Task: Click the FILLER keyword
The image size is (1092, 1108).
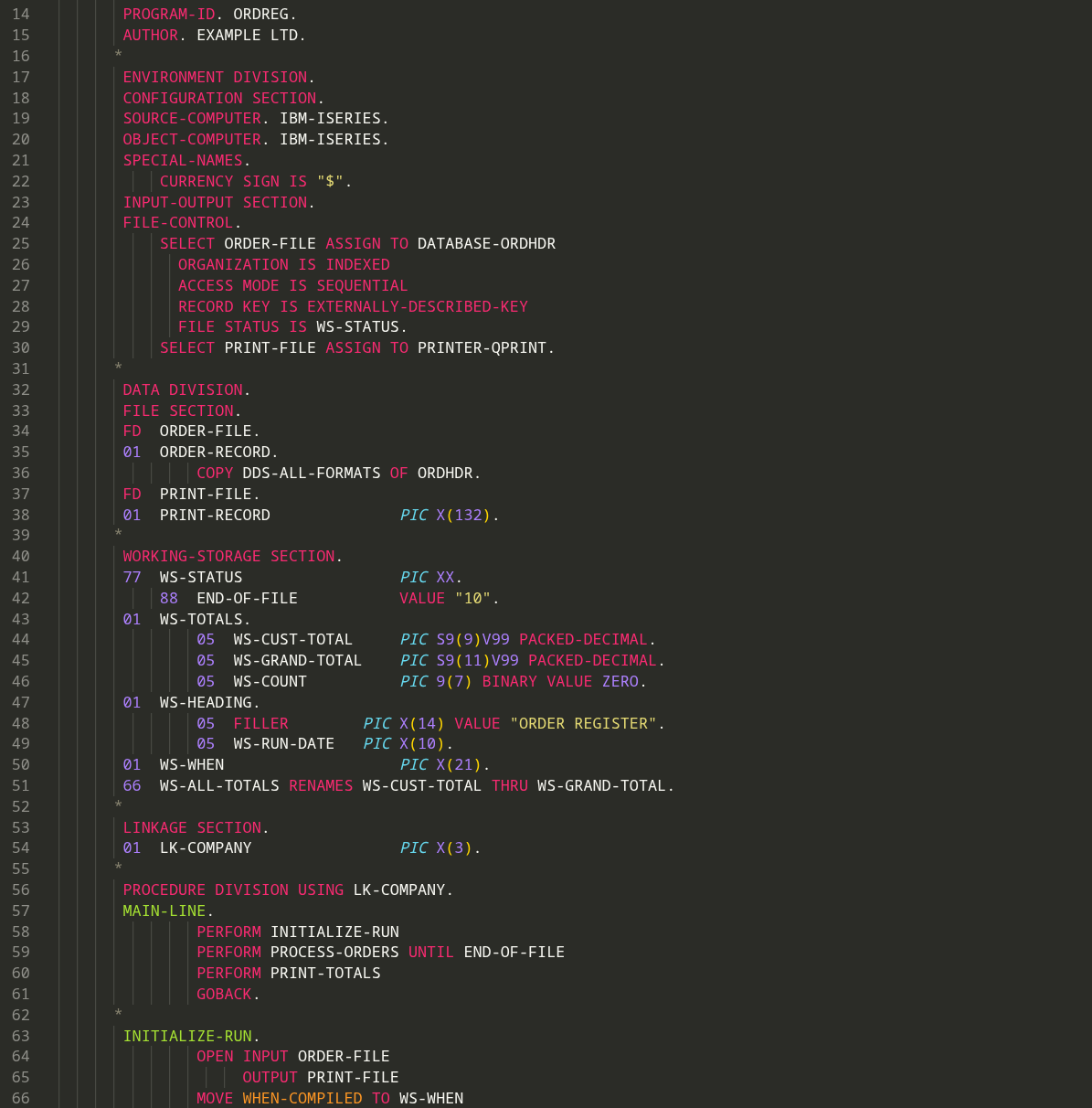Action: [x=260, y=724]
